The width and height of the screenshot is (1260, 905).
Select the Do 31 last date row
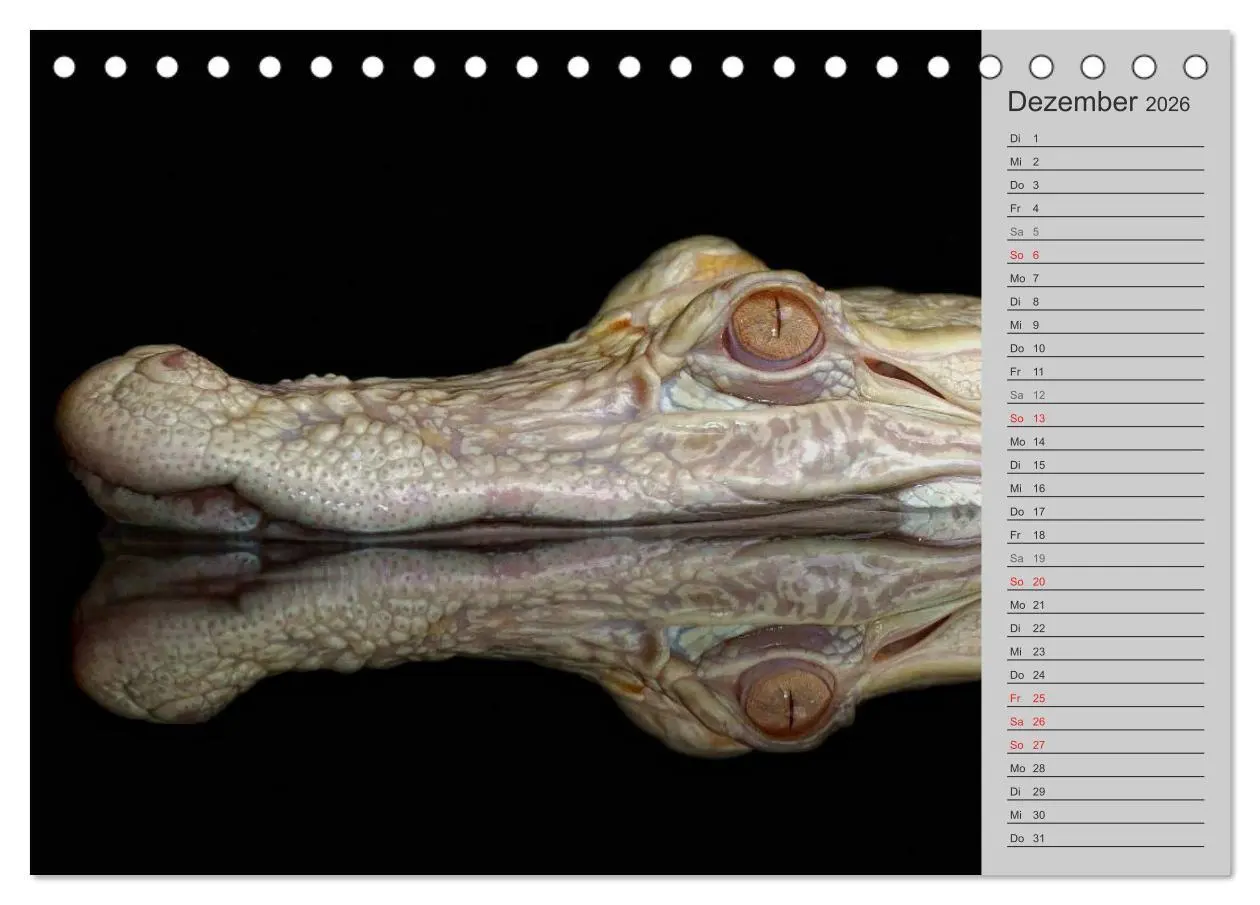coord(1105,839)
